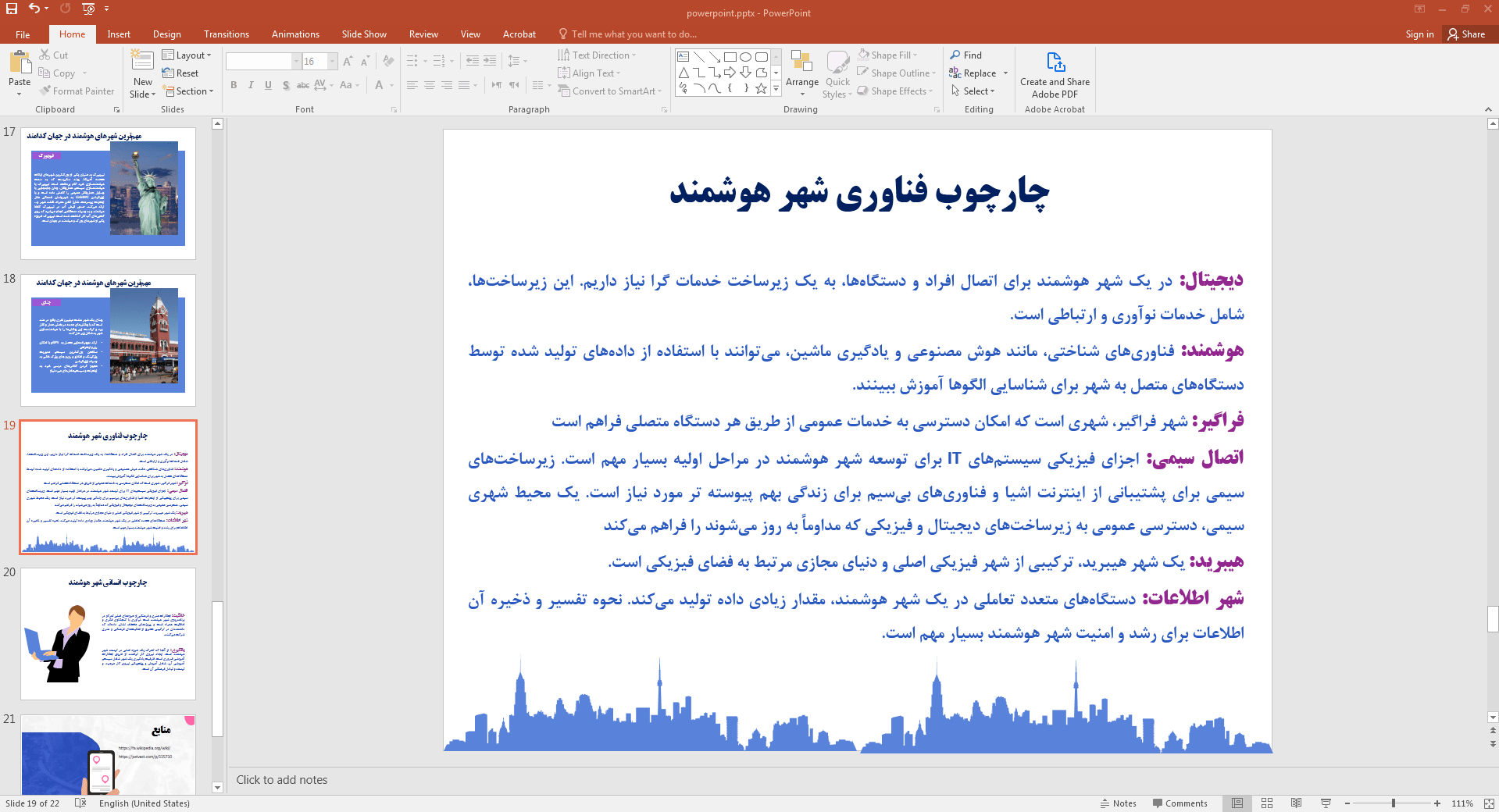Toggle Underline formatting
Screen dimensions: 1499x812
point(268,85)
